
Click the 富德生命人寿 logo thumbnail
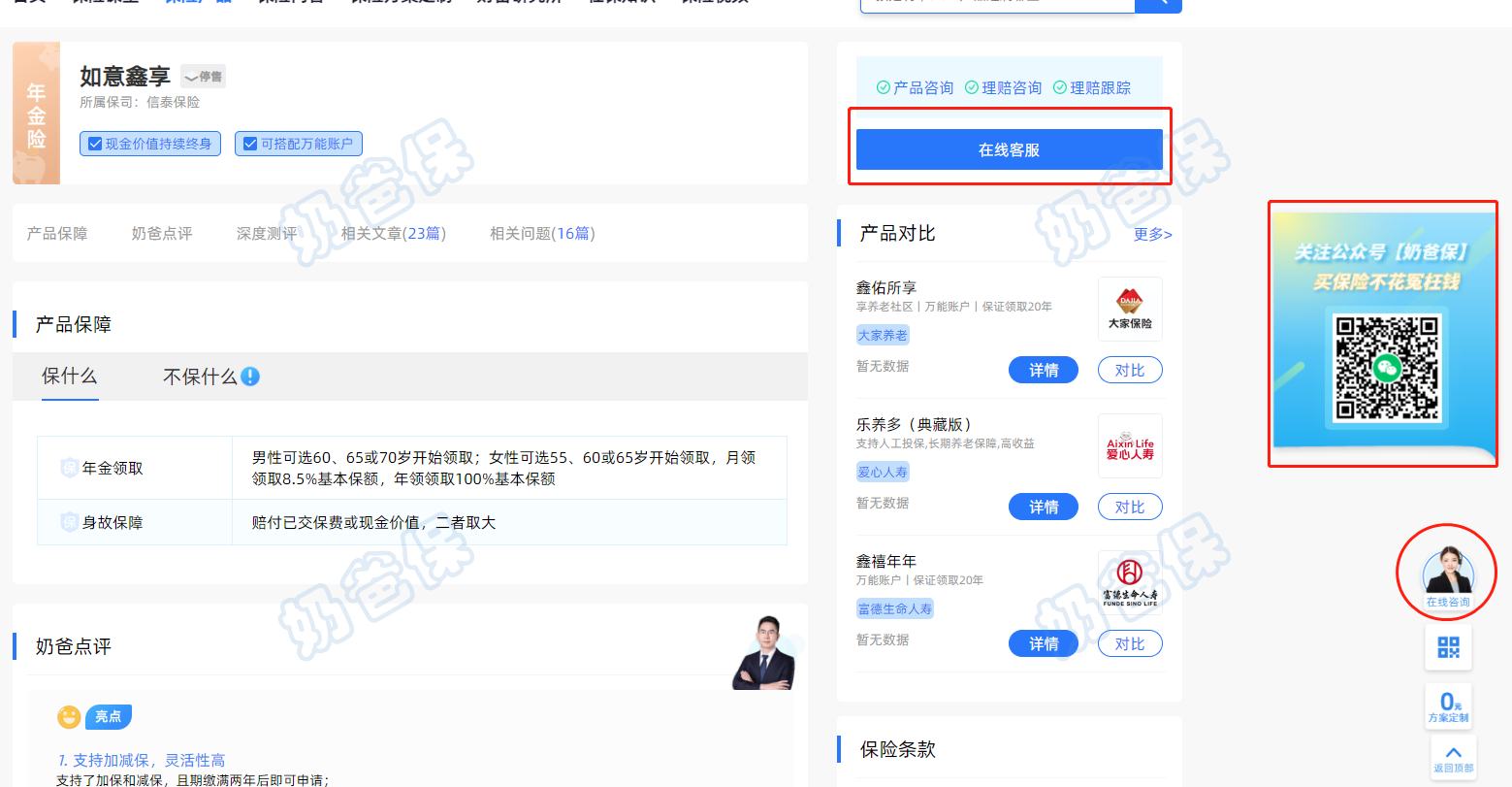pos(1130,582)
